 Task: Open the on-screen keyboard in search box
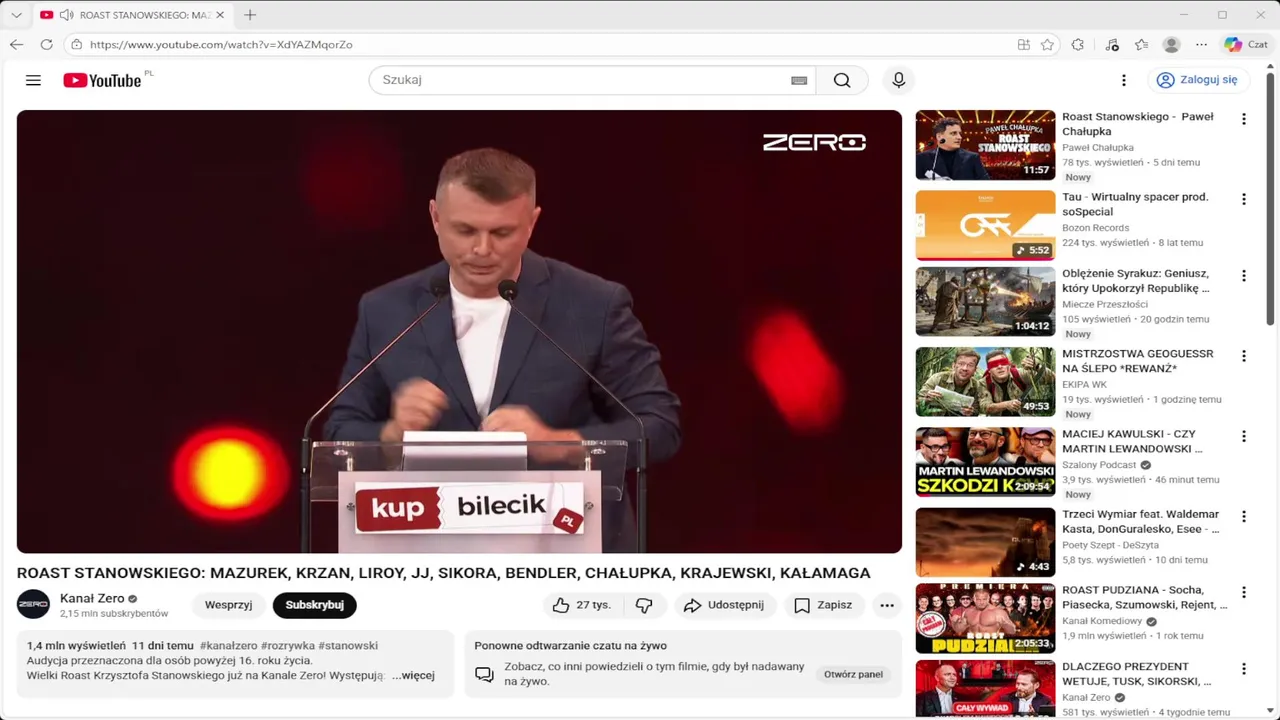[x=799, y=80]
